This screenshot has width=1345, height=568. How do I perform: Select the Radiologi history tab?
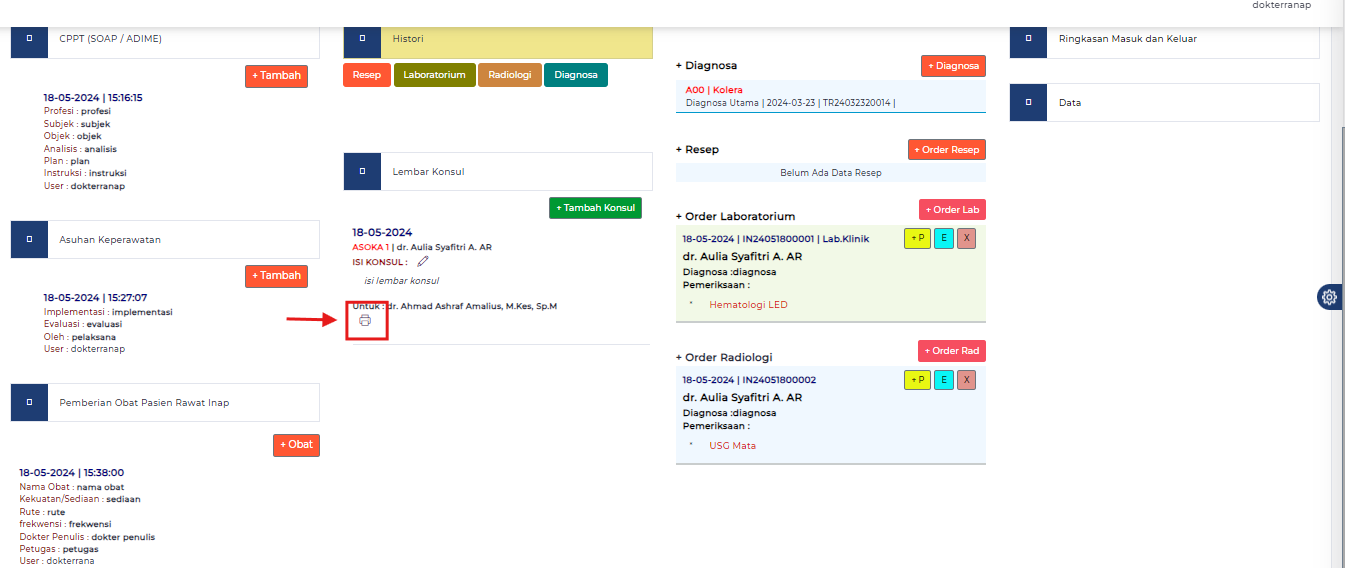pos(510,75)
